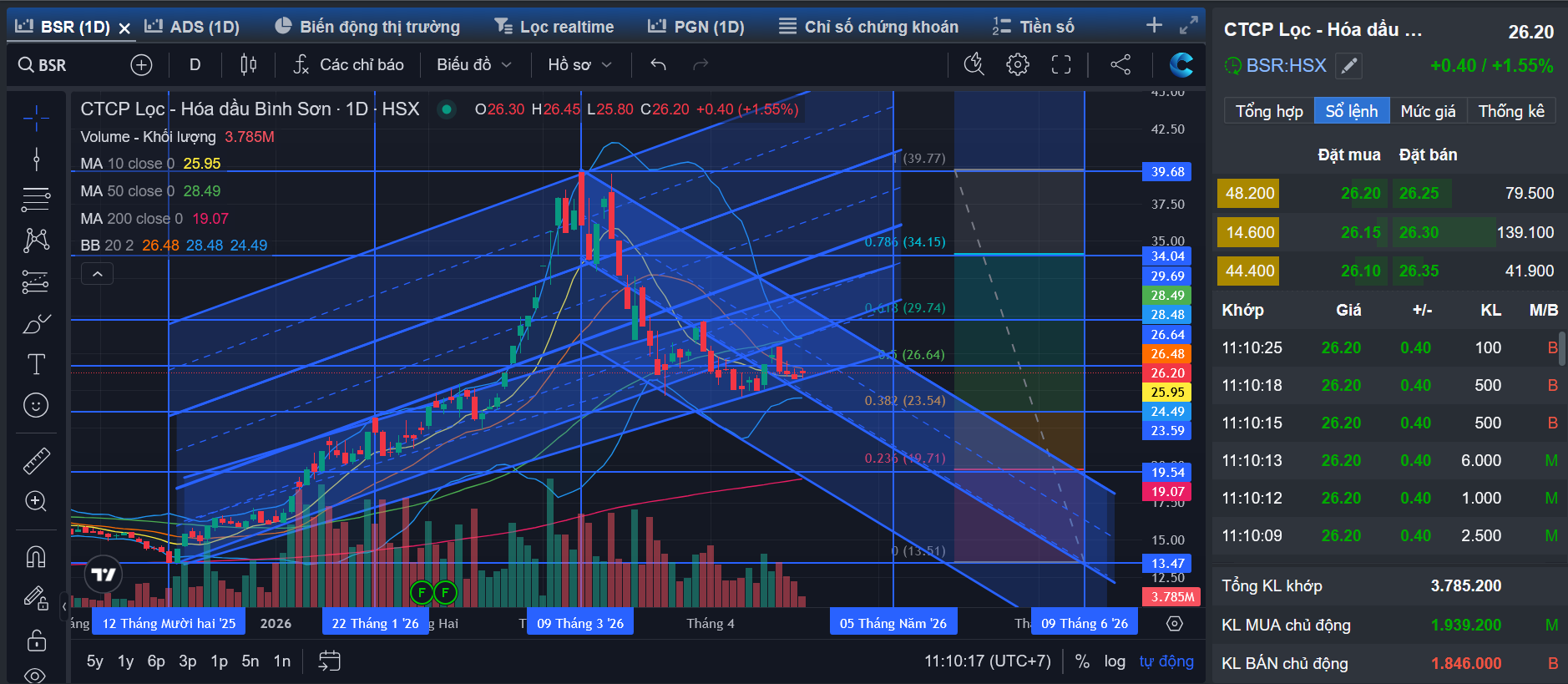Viewport: 1568px width, 684px height.
Task: Add a new tab with plus icon
Action: pyautogui.click(x=1155, y=25)
